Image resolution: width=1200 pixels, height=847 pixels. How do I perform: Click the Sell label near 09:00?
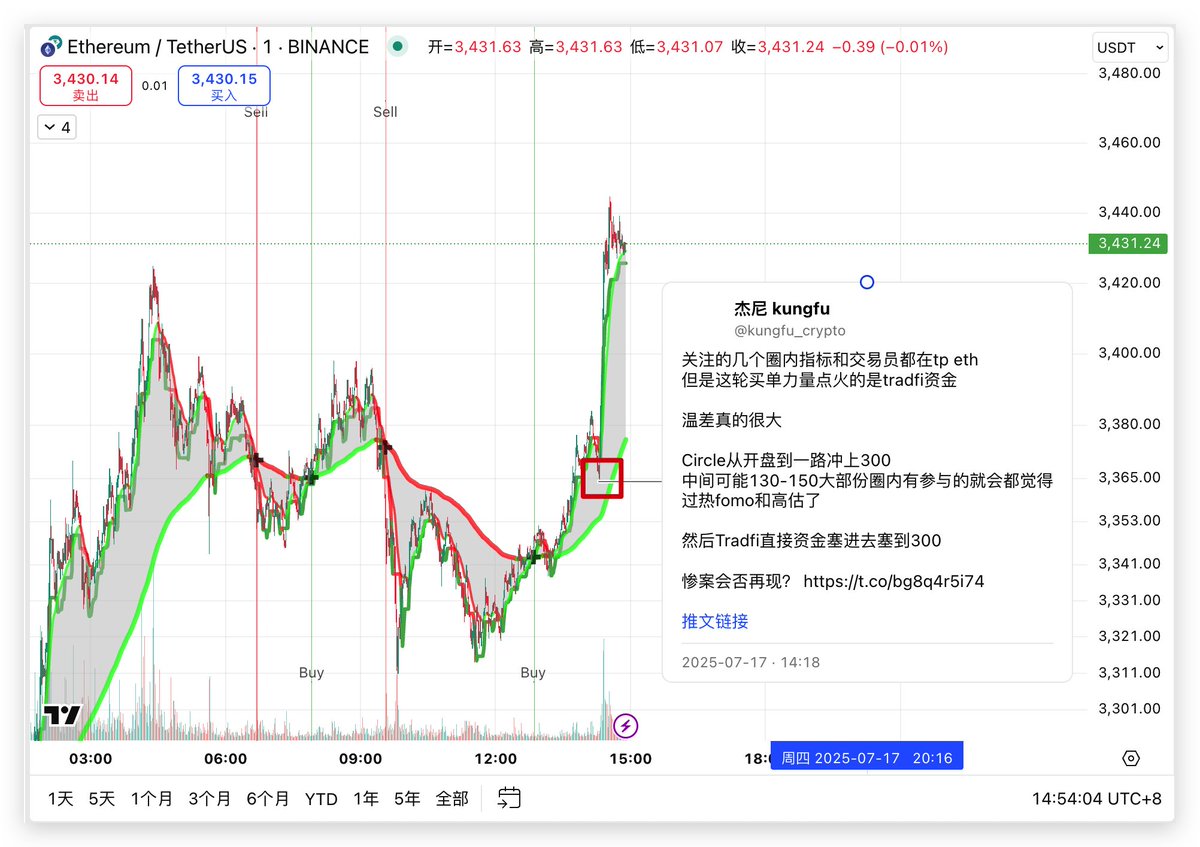[385, 112]
